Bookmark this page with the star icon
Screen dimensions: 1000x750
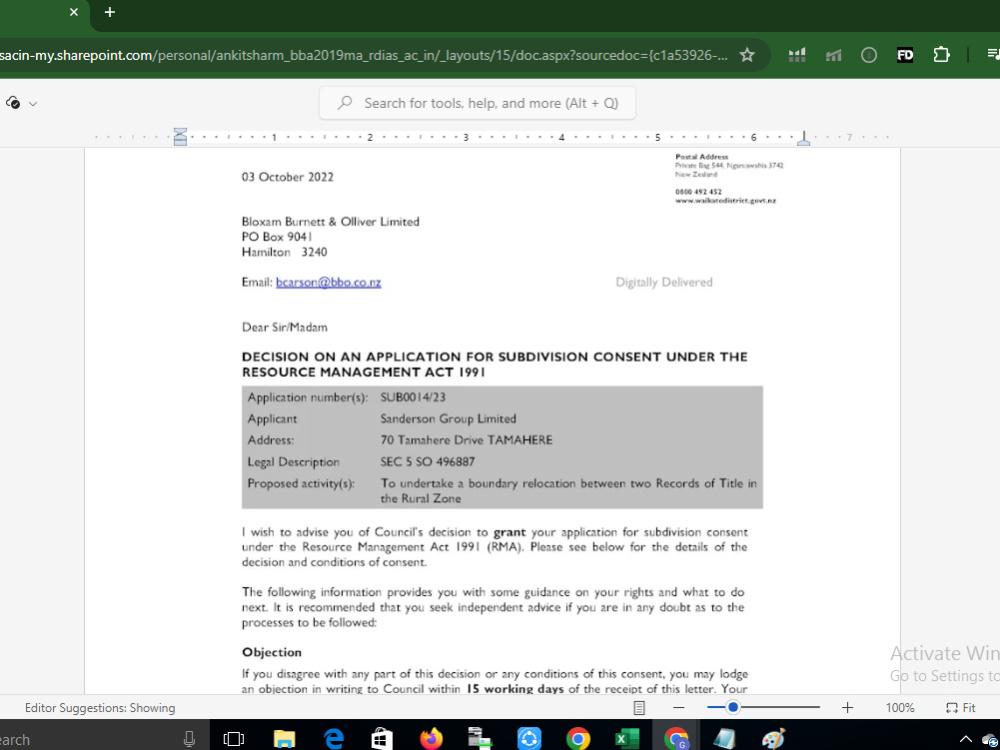747,55
